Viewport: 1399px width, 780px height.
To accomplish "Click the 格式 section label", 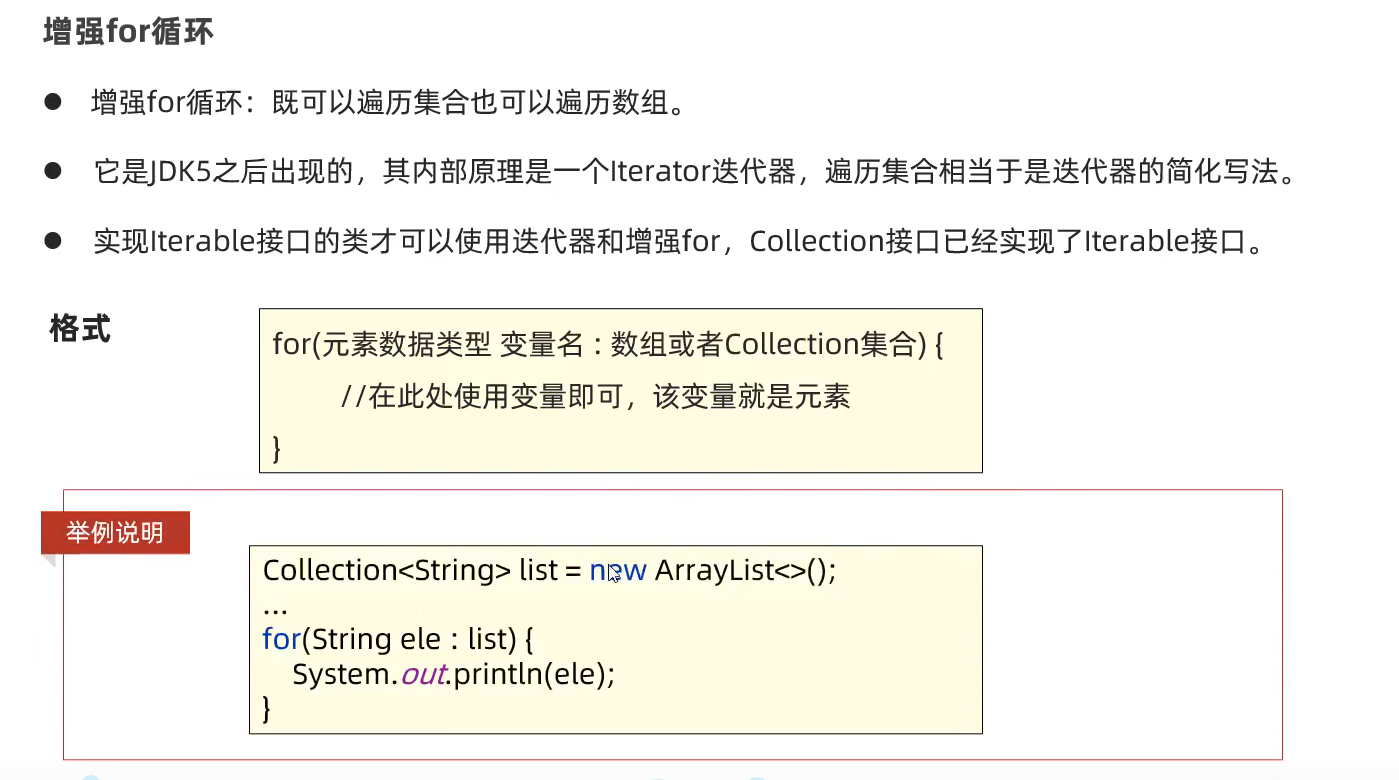I will click(x=80, y=329).
